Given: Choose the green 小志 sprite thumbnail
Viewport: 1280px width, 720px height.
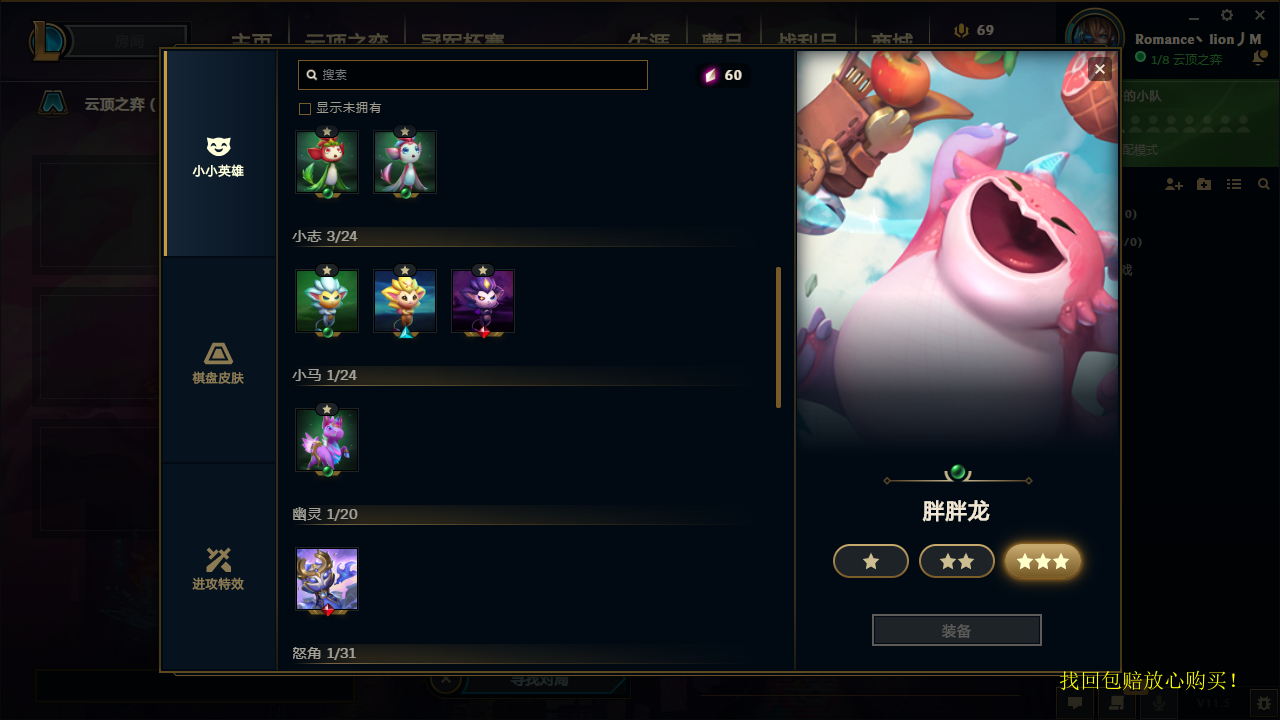Looking at the screenshot, I should [x=327, y=301].
